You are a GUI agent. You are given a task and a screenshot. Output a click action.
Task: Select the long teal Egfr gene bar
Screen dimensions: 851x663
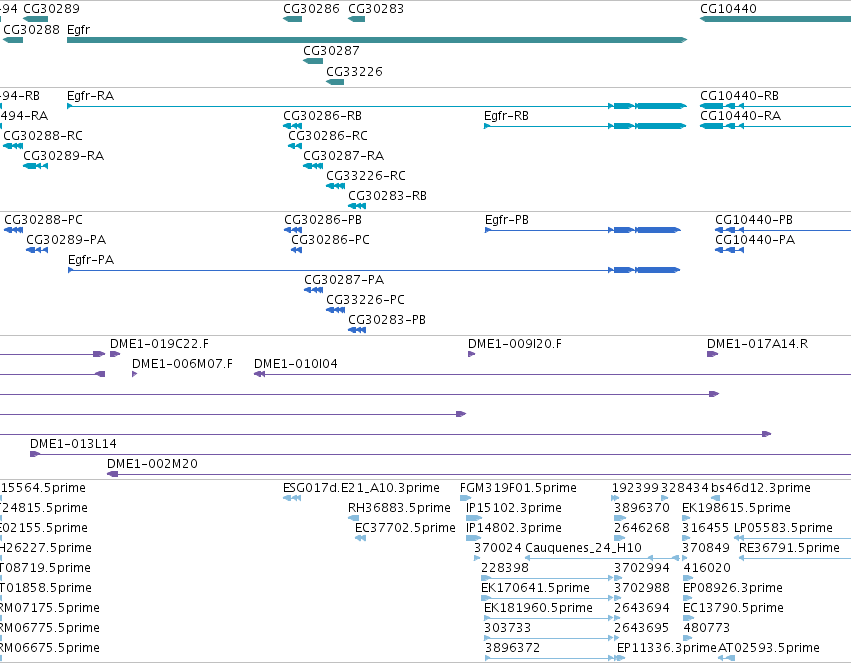click(x=377, y=40)
